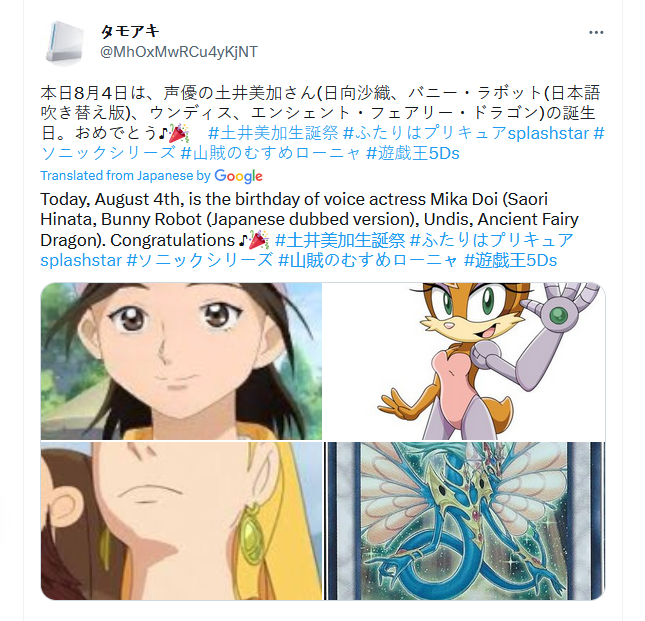View the Bunnie Rabbot character image
Image resolution: width=645 pixels, height=621 pixels.
(x=464, y=361)
